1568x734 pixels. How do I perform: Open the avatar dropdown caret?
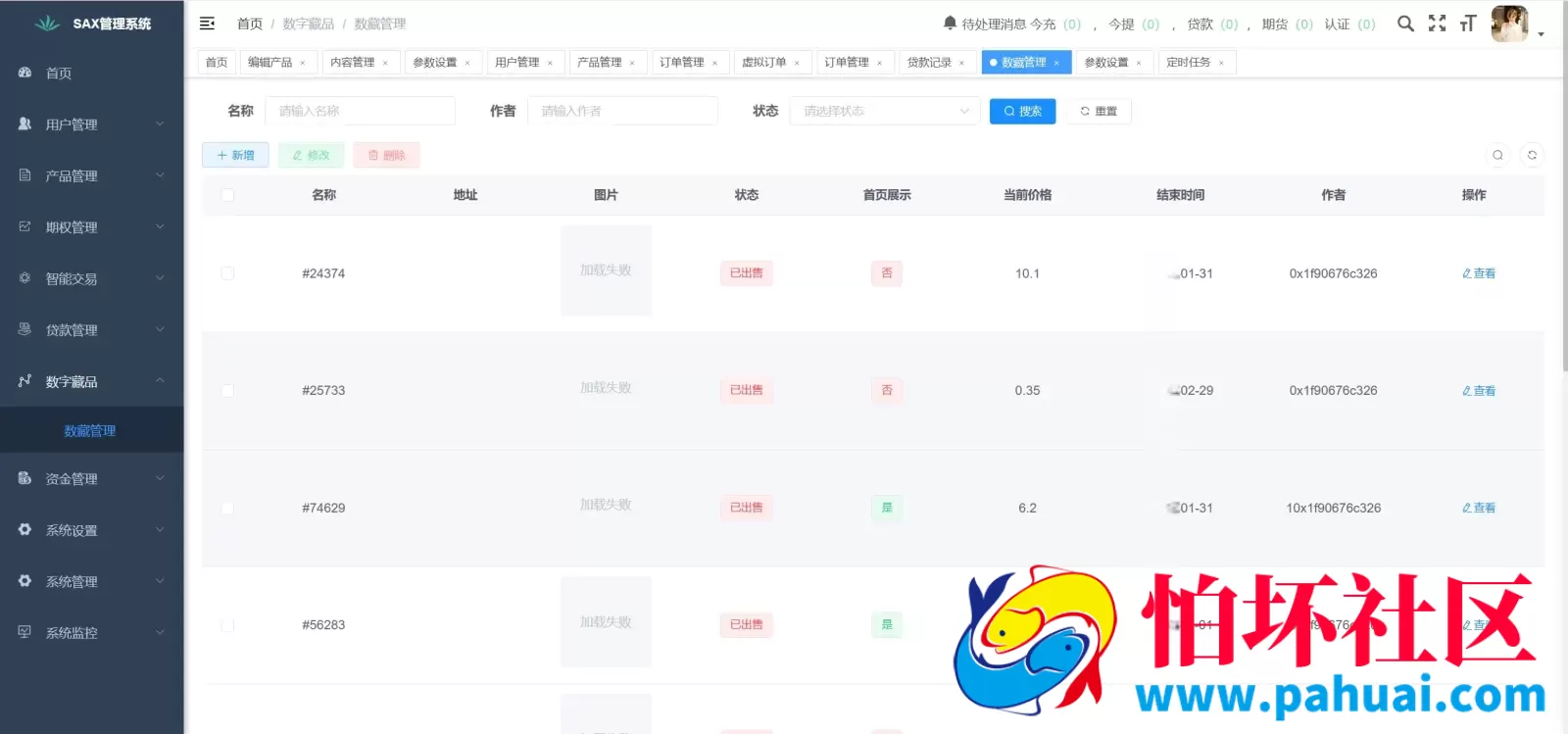pos(1541,34)
